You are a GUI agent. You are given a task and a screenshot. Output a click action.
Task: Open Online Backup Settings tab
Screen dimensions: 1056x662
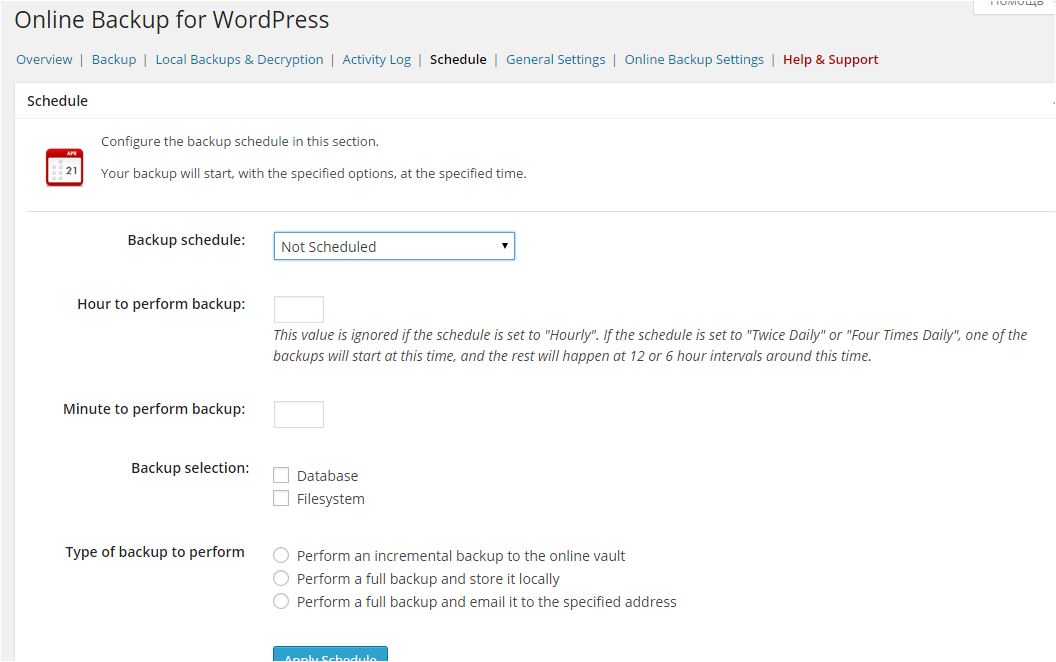click(694, 60)
